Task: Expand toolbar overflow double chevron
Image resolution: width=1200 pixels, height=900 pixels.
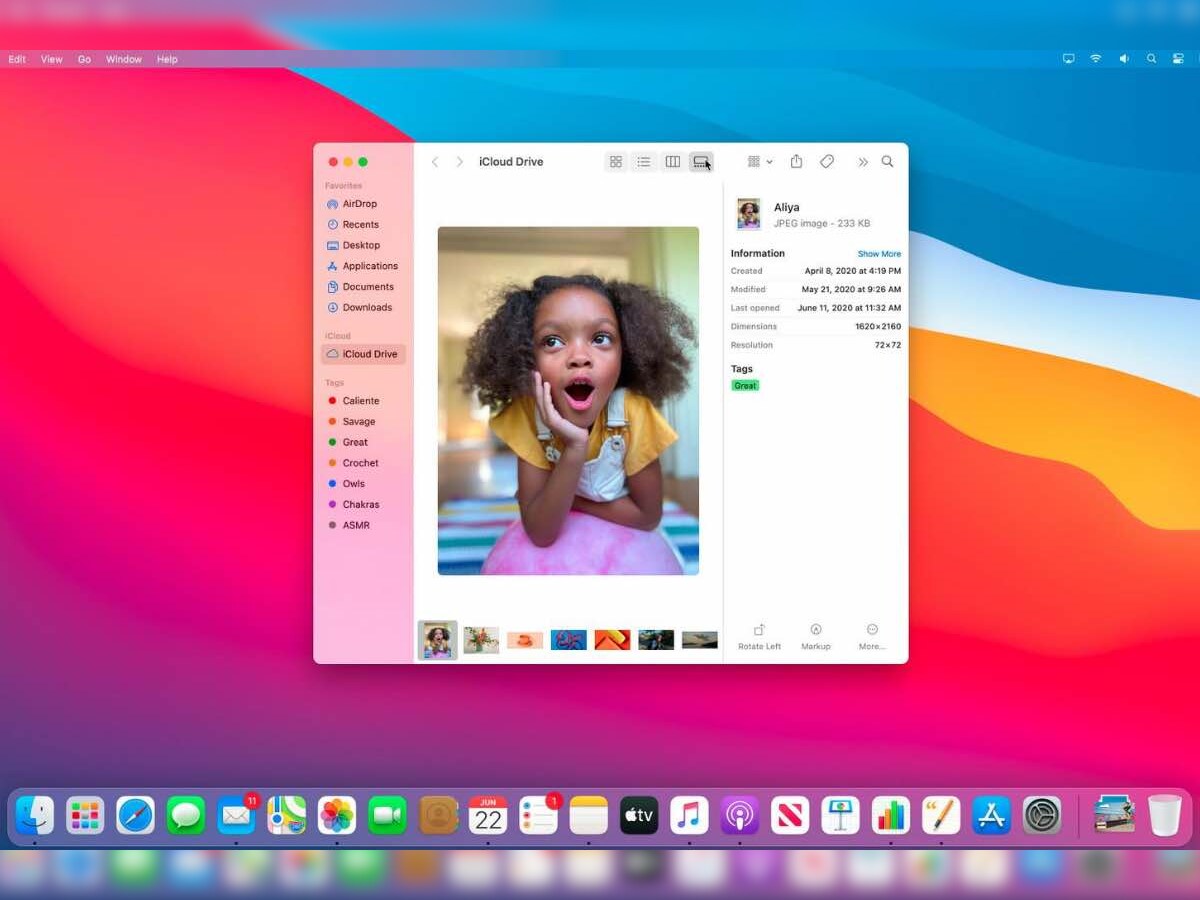Action: click(862, 162)
